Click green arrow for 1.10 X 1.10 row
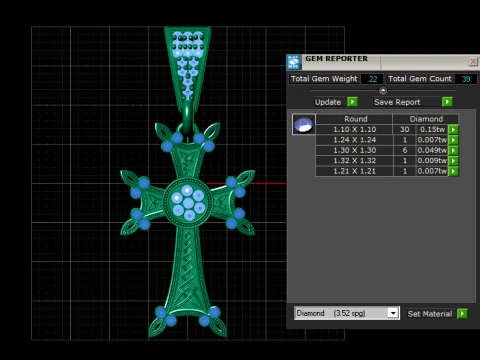480x360 pixels. [453, 129]
